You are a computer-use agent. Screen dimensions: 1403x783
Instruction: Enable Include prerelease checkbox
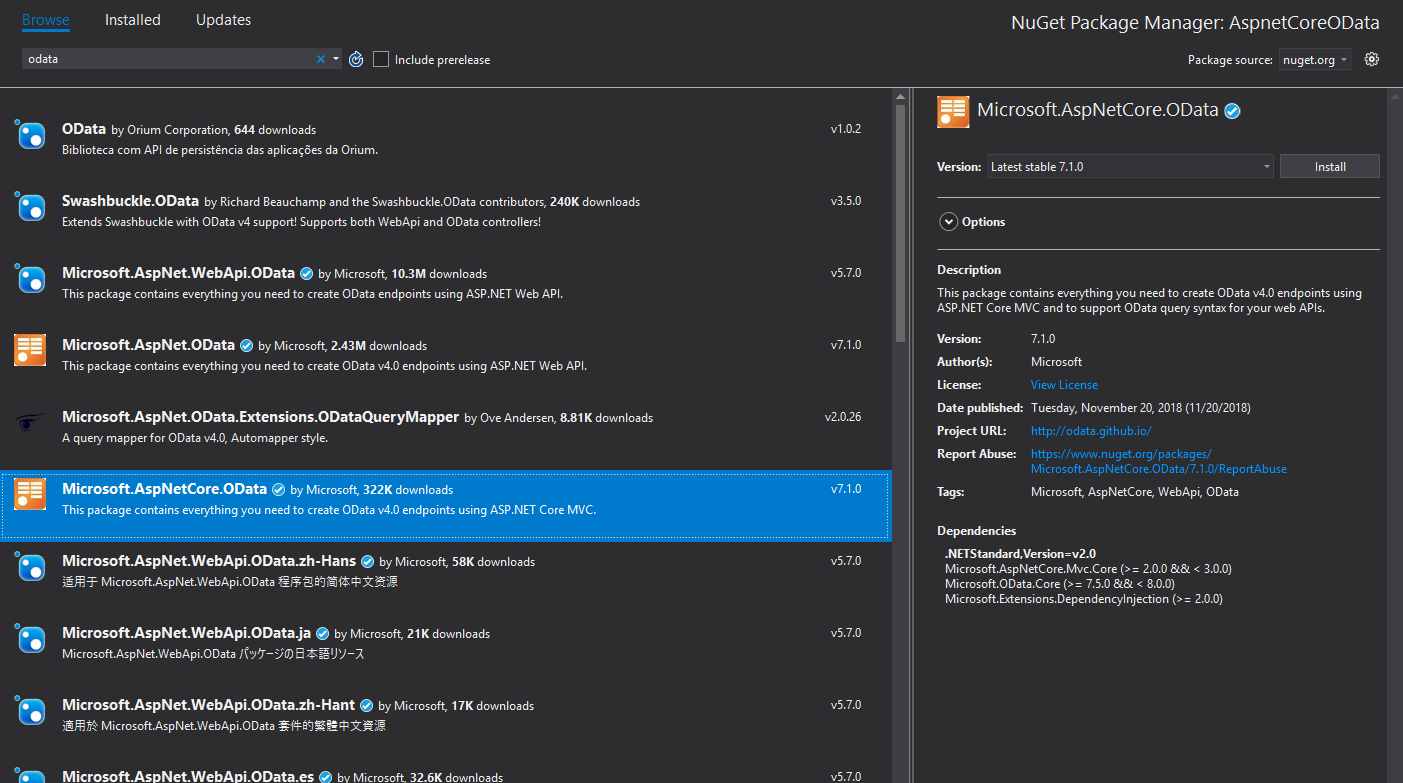(381, 59)
